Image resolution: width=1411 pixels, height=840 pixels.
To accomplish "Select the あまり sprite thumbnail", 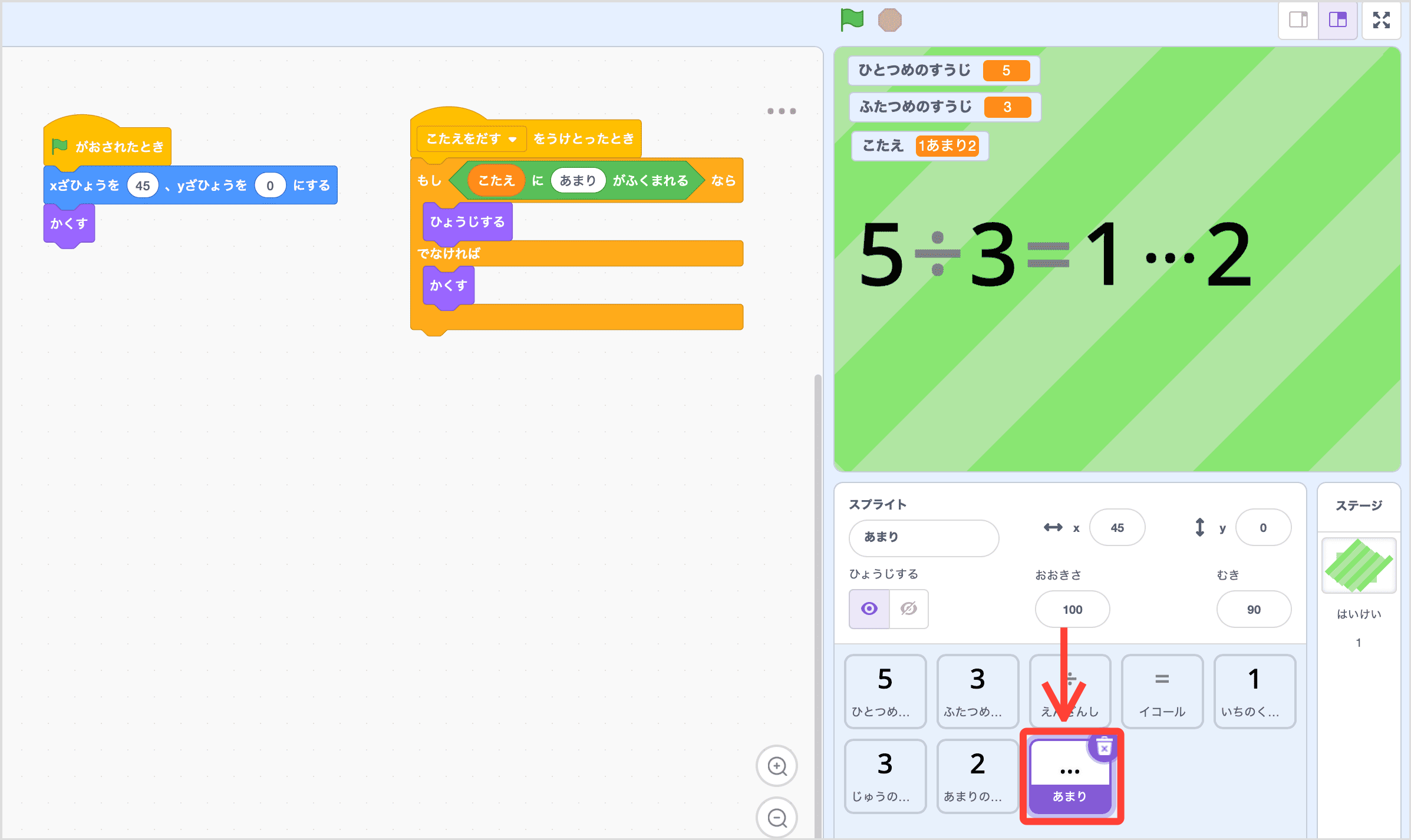I will [1070, 776].
